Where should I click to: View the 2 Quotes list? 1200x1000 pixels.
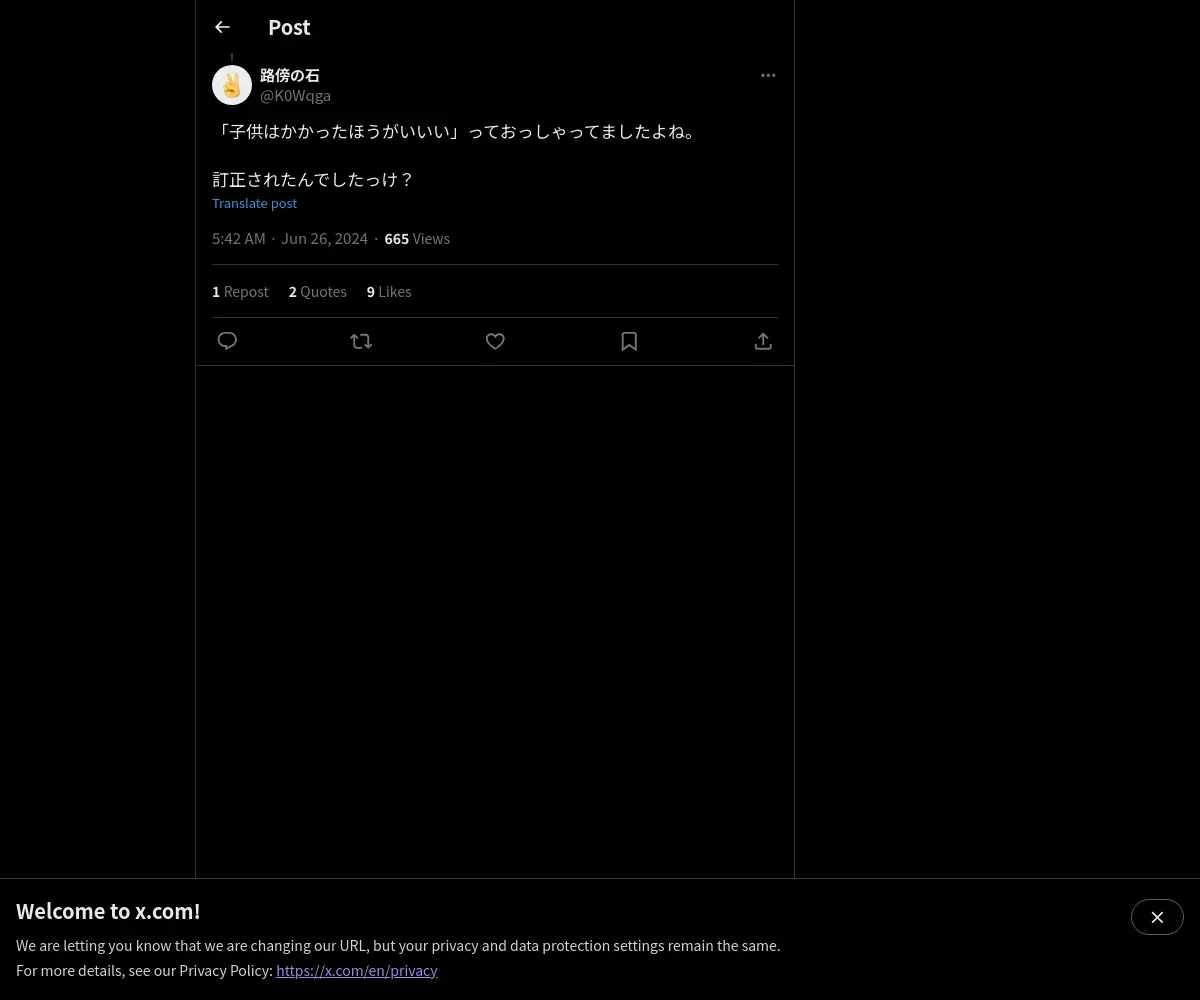point(318,291)
